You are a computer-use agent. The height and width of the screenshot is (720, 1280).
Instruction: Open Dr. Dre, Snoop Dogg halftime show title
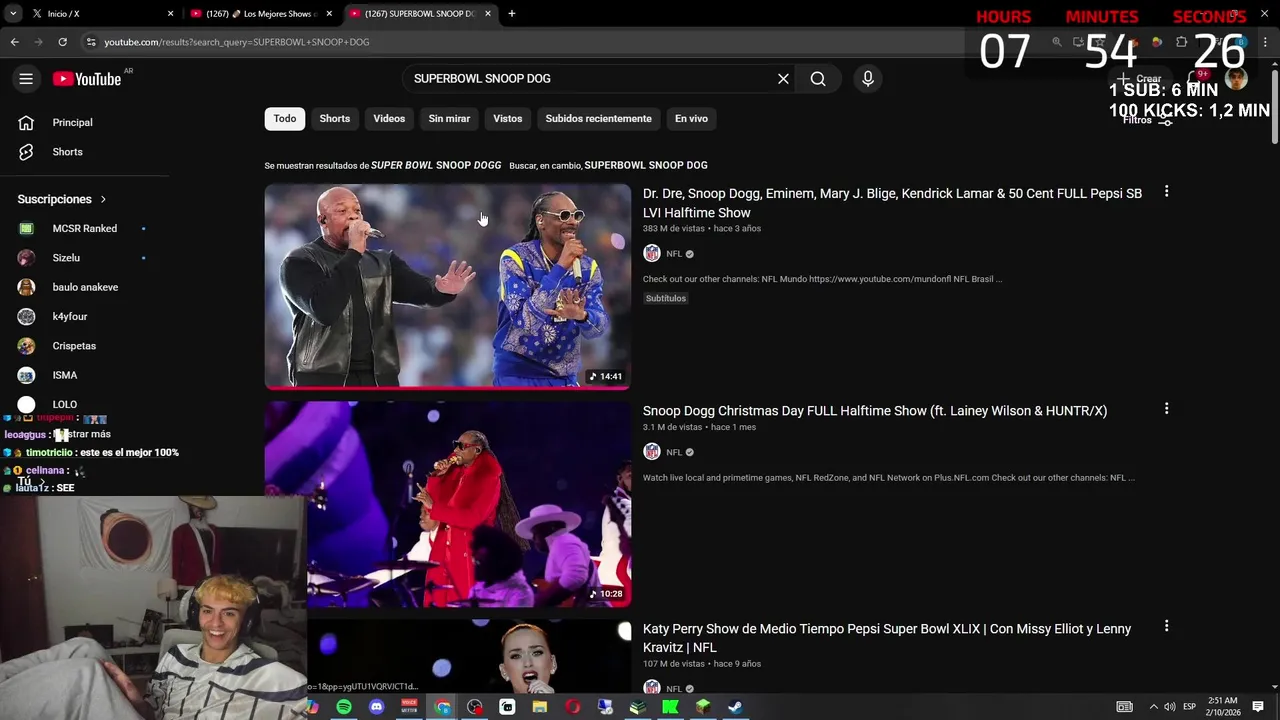pyautogui.click(x=892, y=203)
